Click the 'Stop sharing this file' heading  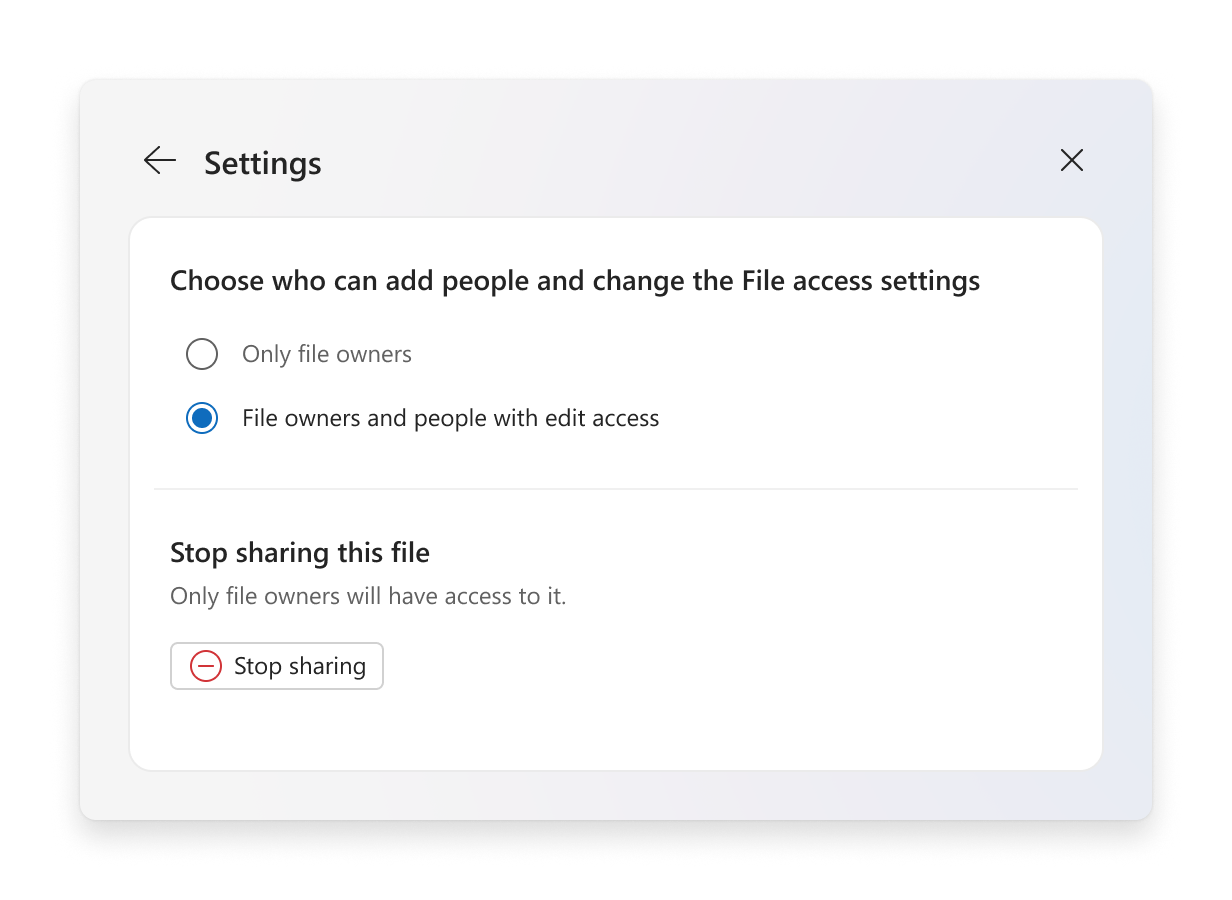point(300,552)
